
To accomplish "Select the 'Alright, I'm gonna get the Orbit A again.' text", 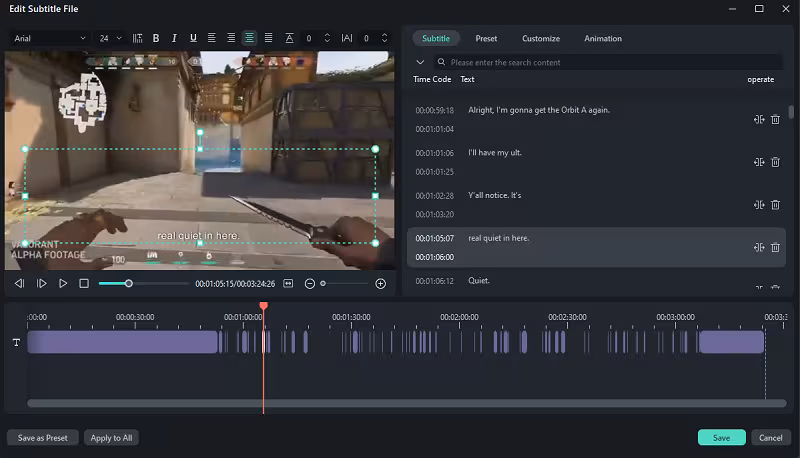I will click(539, 110).
